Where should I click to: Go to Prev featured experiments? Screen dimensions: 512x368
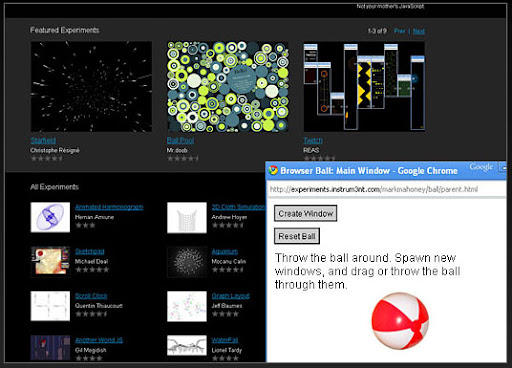(x=399, y=31)
